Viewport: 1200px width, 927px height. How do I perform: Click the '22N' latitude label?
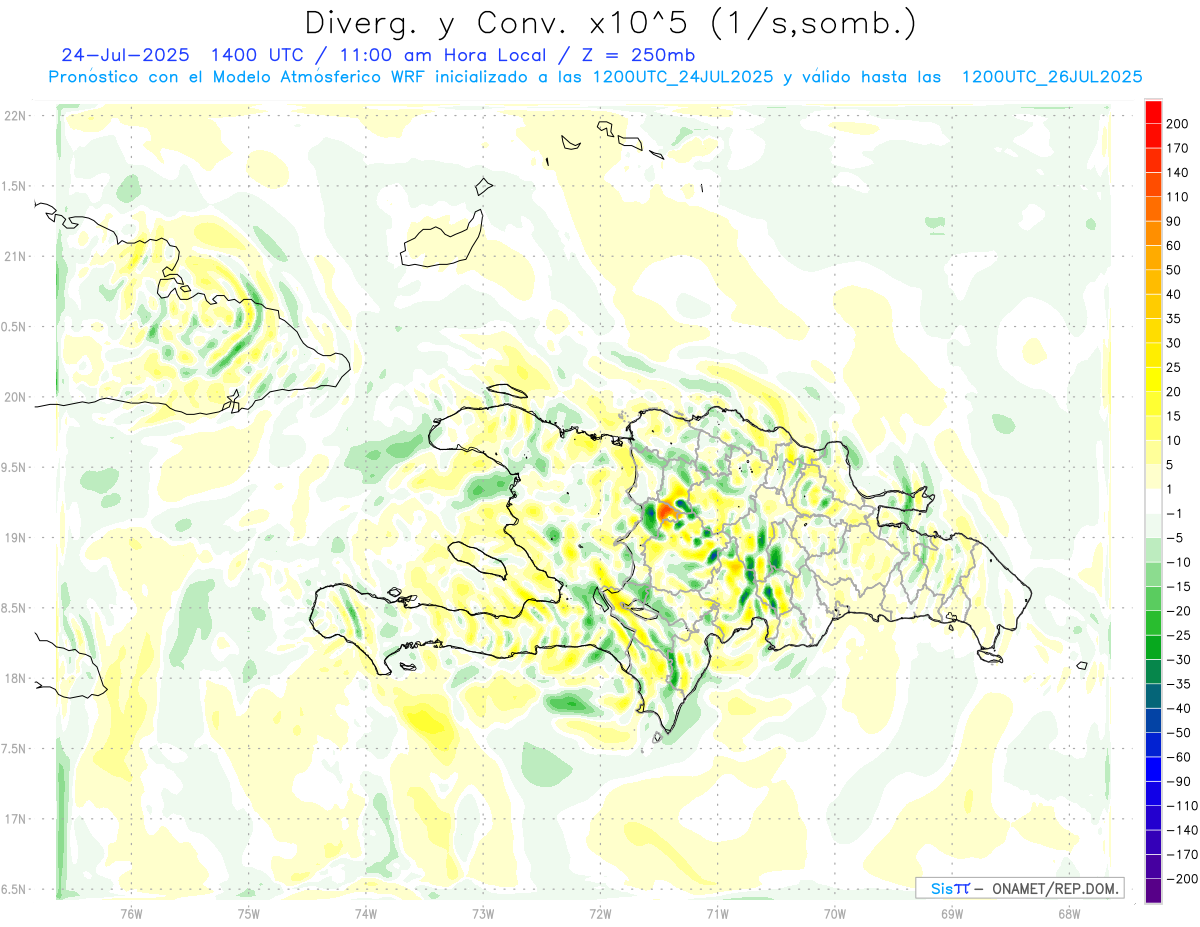(x=14, y=116)
